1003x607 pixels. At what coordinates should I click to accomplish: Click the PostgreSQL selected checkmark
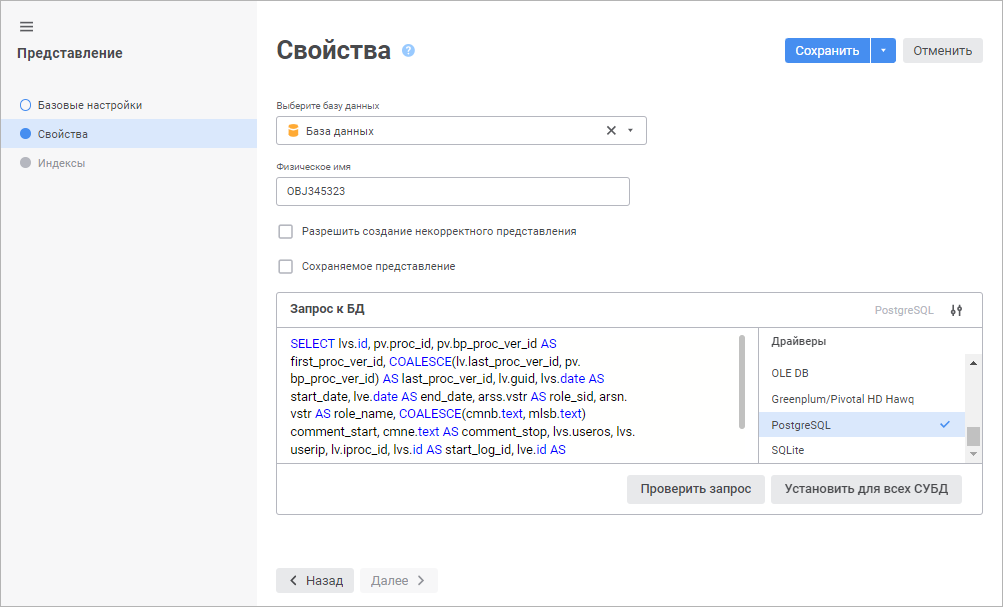click(945, 425)
